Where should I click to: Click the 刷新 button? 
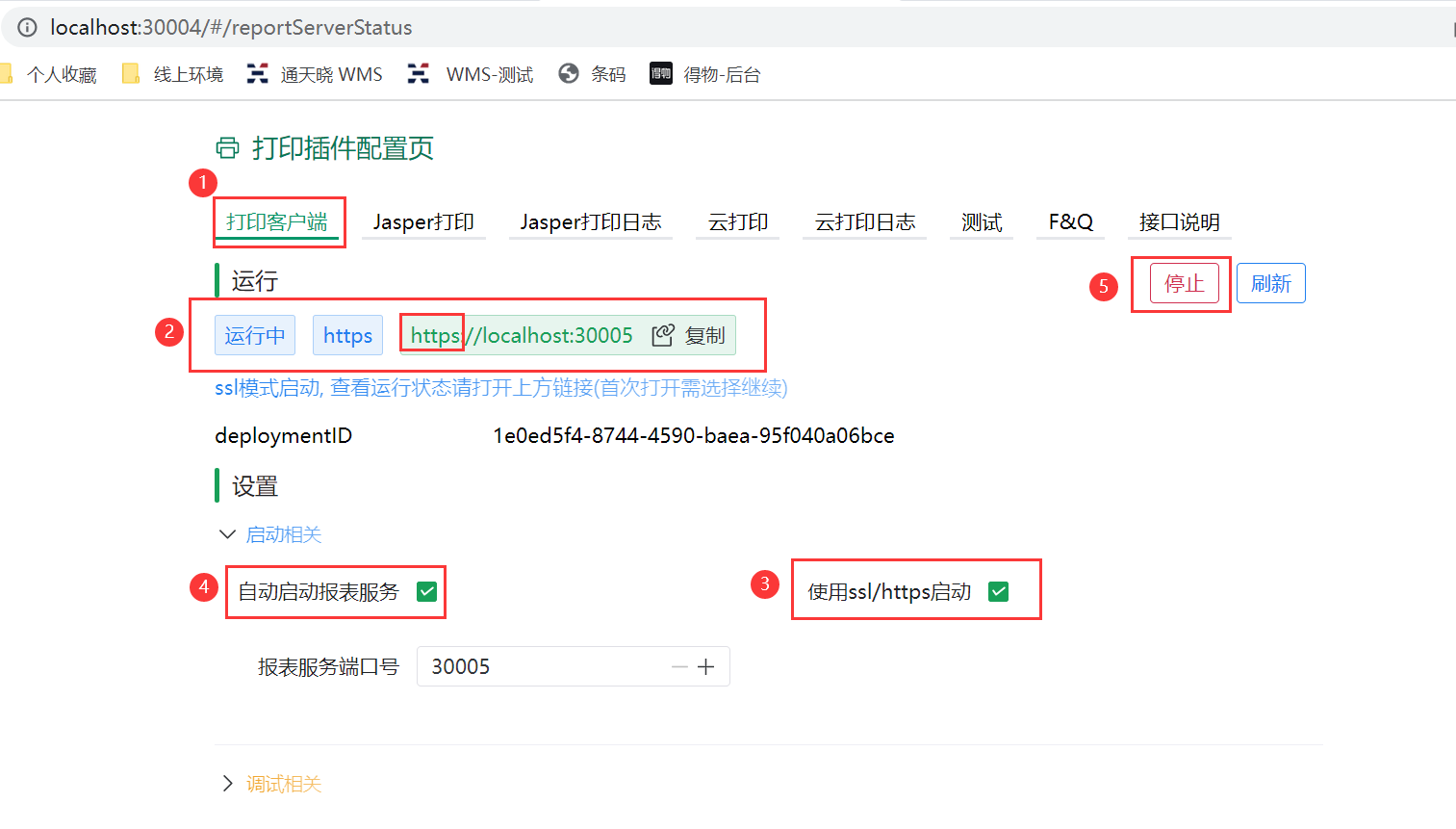tap(1270, 284)
